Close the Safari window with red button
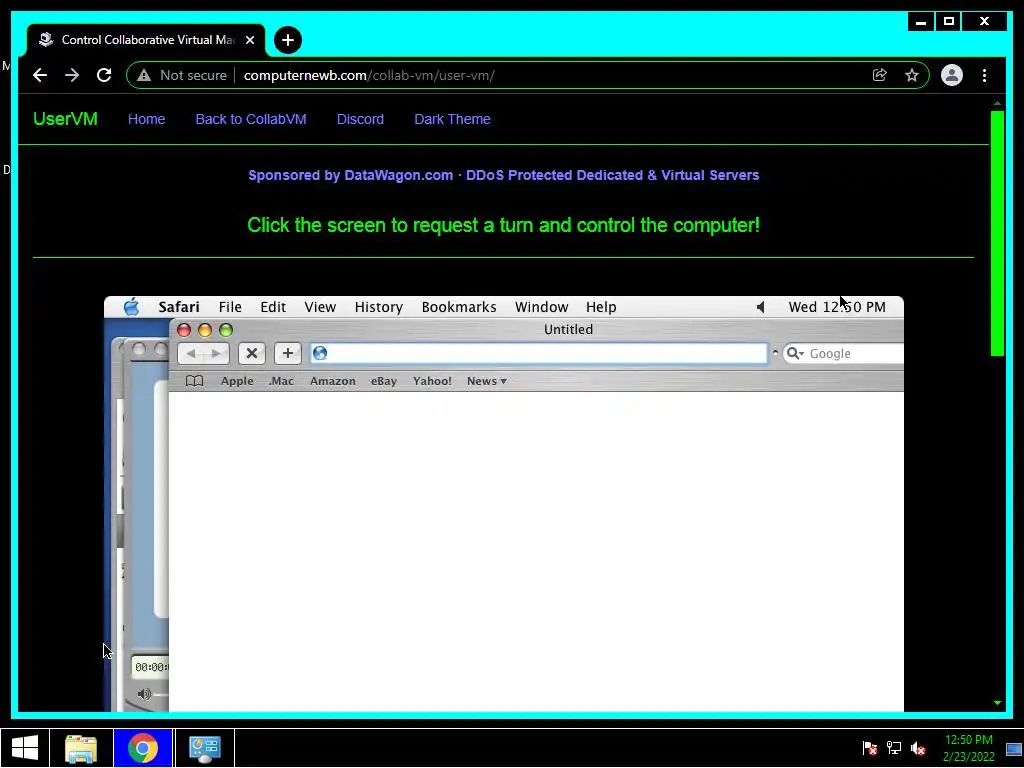 click(x=184, y=330)
